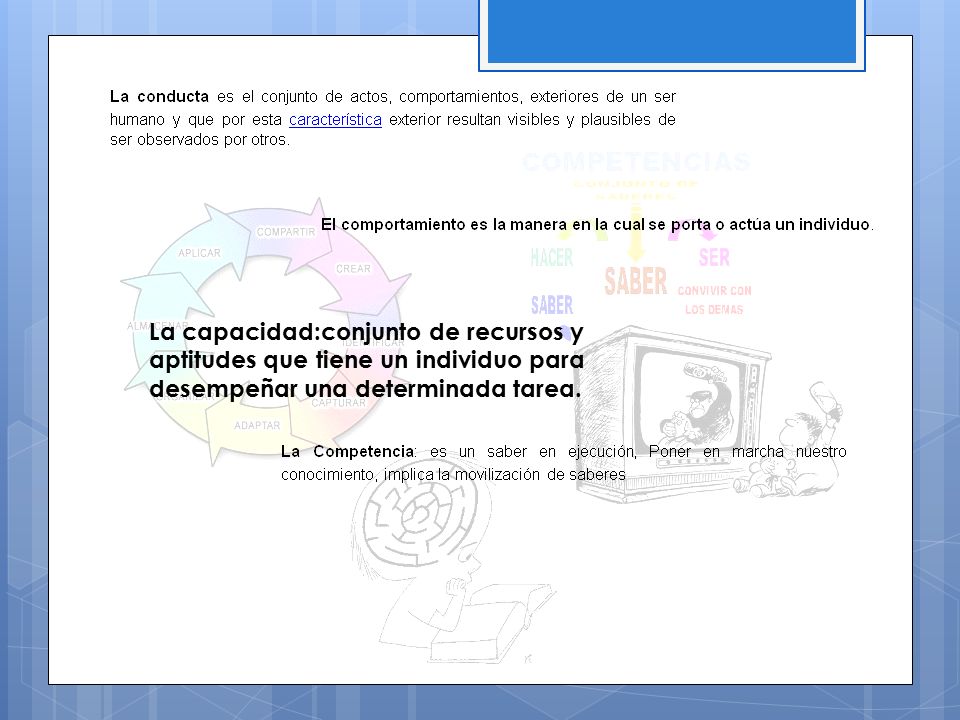Click the blue title box on the slide
Screen dimensions: 960x720
coord(672,31)
